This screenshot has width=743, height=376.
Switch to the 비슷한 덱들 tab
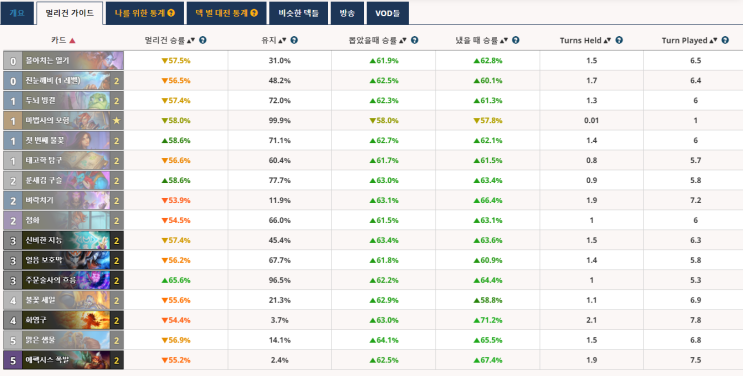pos(299,13)
